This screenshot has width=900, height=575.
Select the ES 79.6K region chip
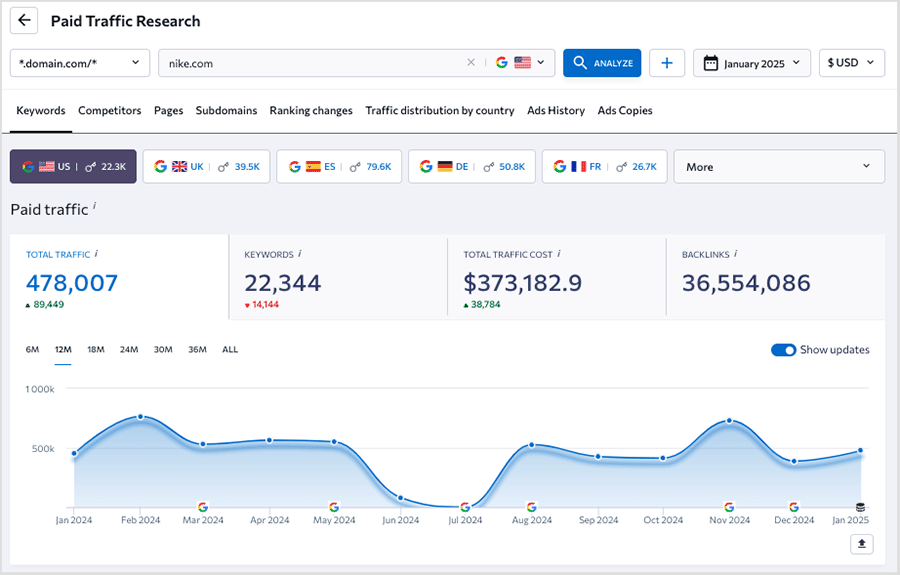click(x=339, y=167)
